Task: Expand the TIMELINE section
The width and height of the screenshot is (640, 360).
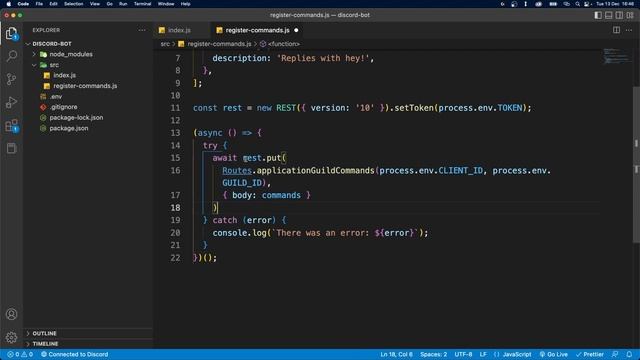Action: pyautogui.click(x=45, y=344)
